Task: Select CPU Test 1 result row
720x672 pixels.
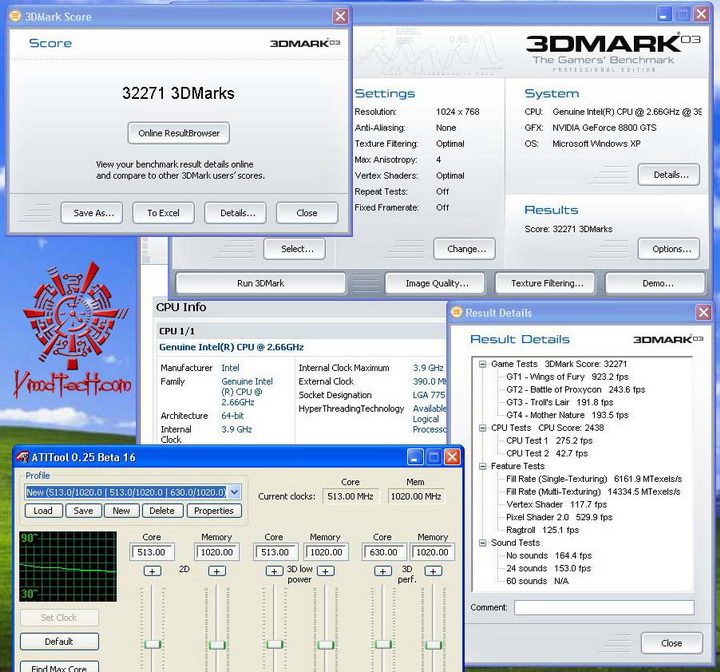Action: coord(549,441)
